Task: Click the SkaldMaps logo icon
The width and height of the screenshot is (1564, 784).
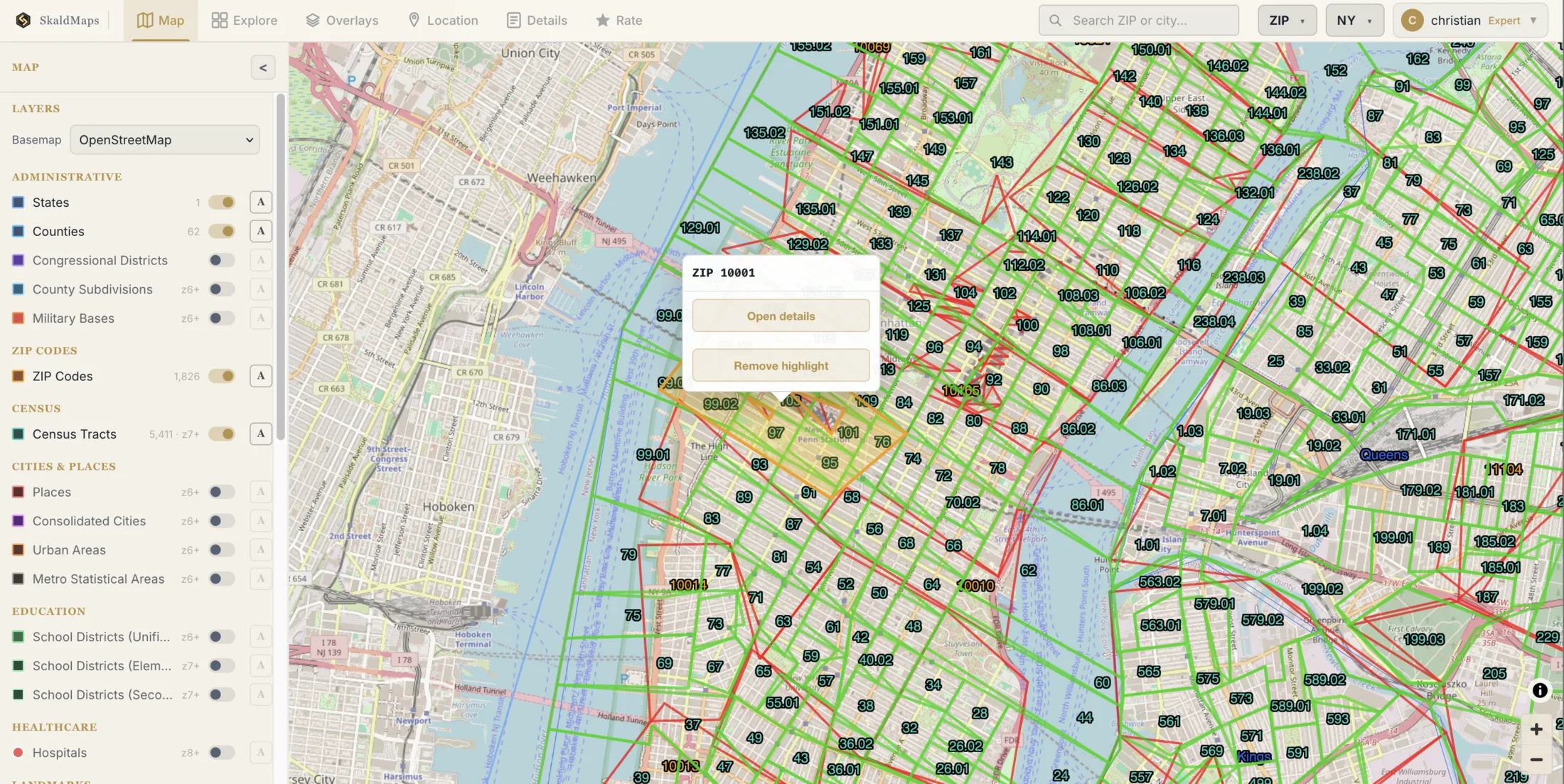Action: (23, 20)
